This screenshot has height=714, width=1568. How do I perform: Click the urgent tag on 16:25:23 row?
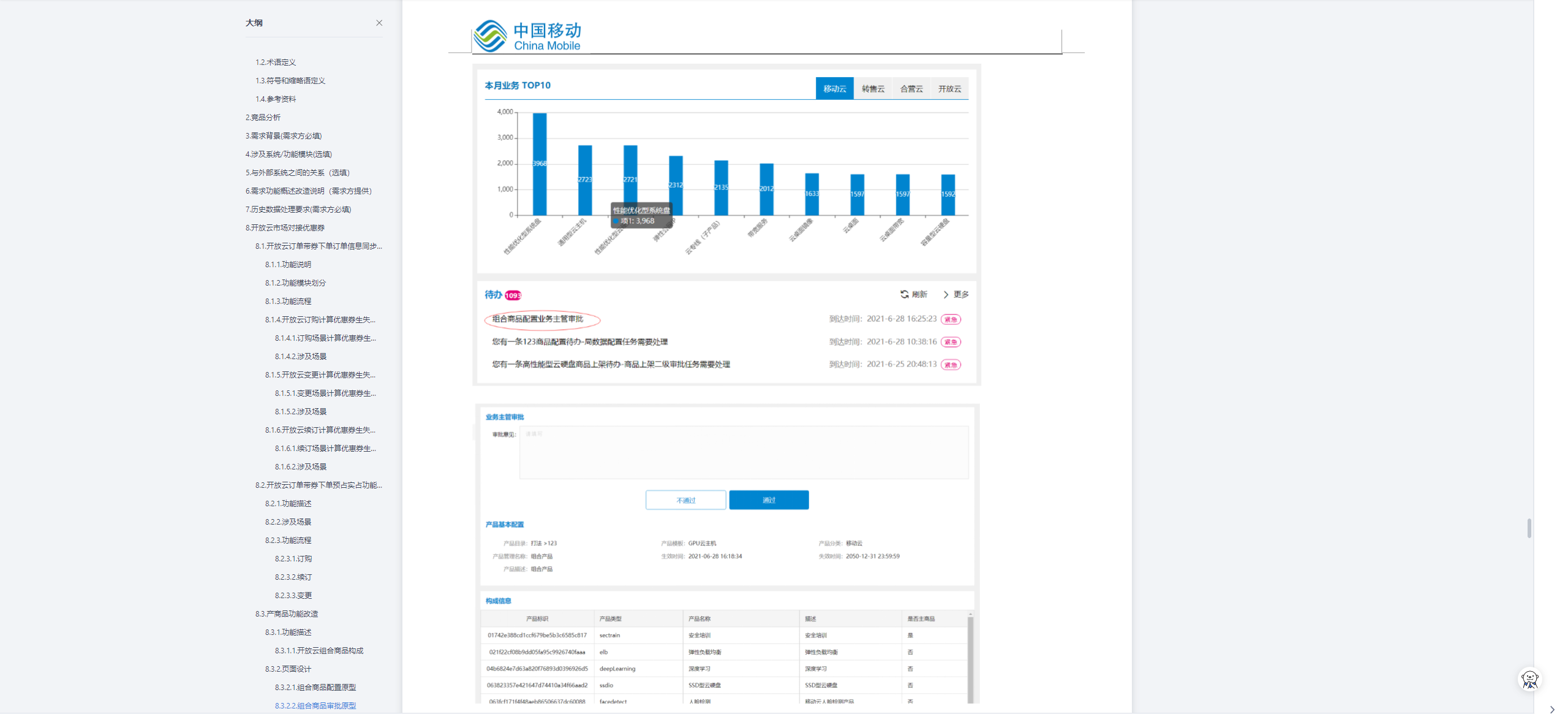coord(951,319)
